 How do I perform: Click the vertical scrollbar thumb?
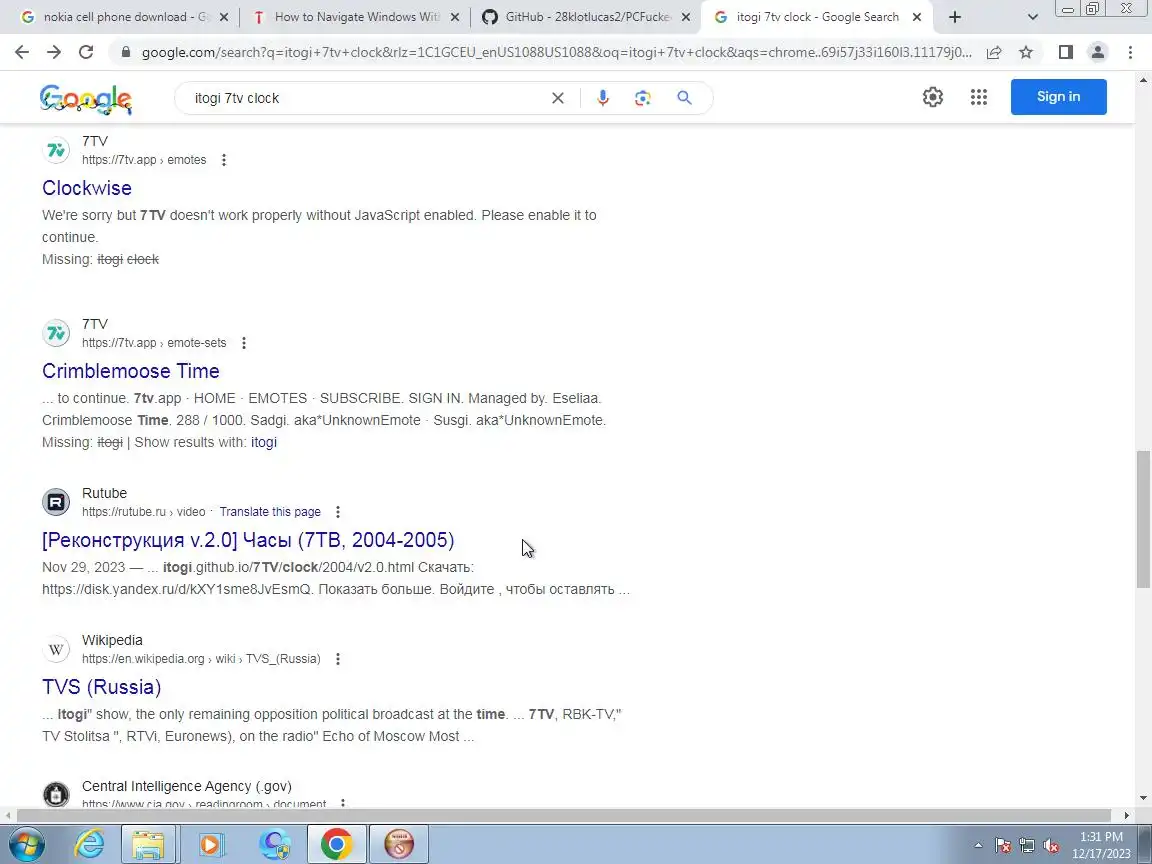tap(1143, 519)
